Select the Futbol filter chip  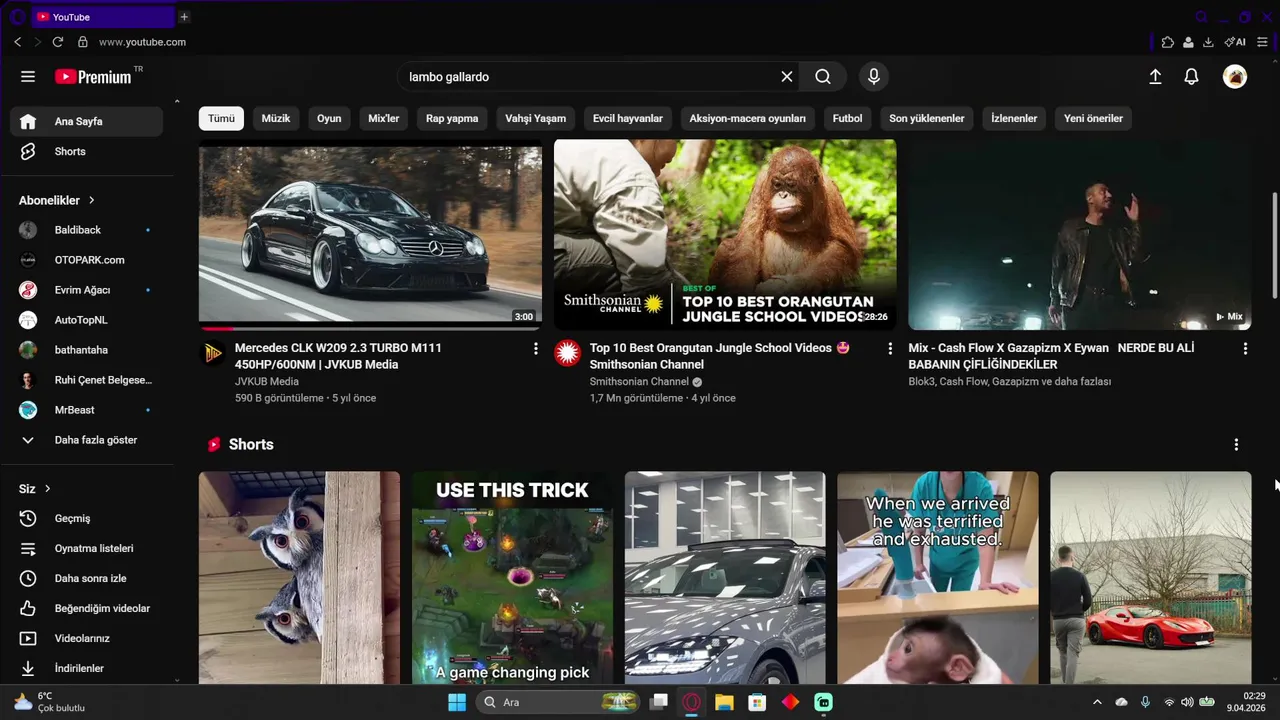(x=847, y=118)
